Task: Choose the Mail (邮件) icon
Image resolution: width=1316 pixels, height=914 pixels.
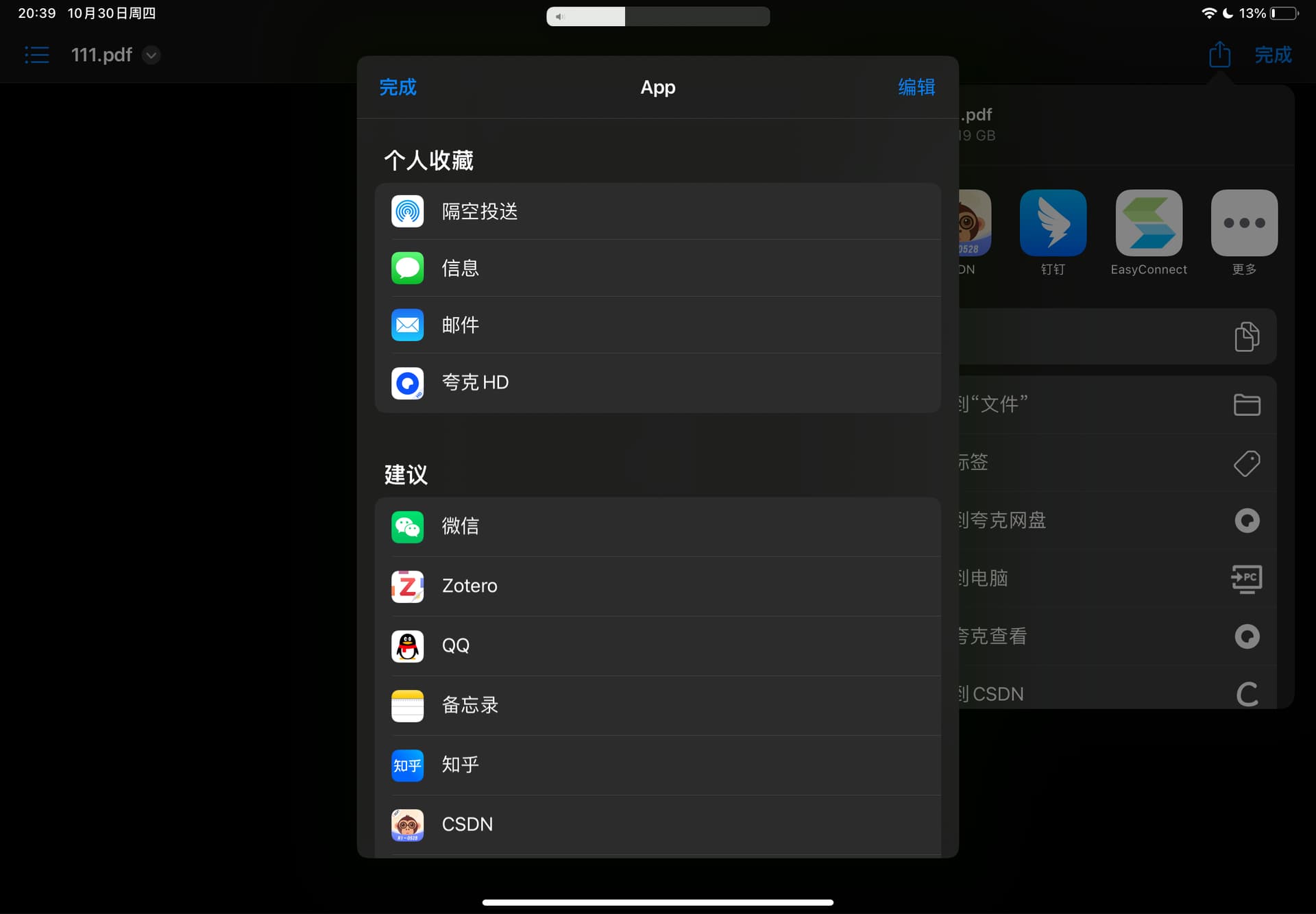Action: 407,325
